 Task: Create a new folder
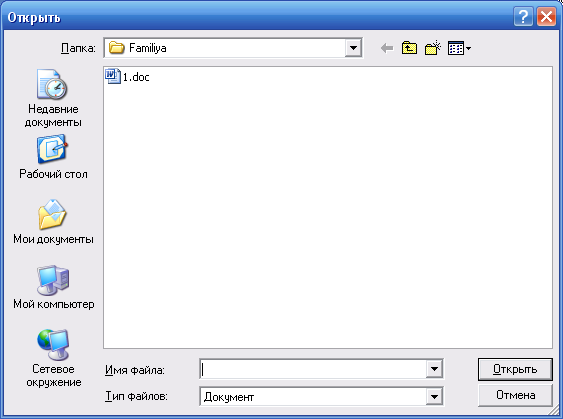[433, 48]
